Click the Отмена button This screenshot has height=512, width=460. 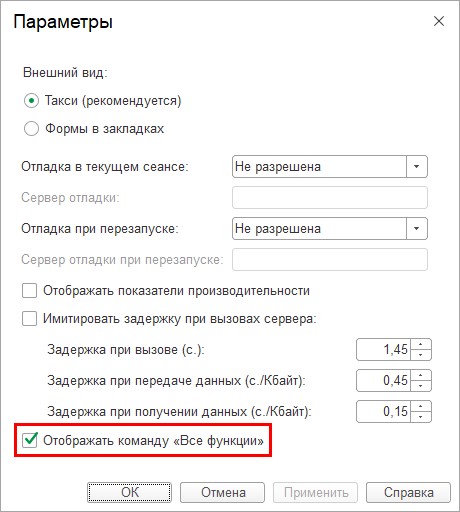[223, 492]
